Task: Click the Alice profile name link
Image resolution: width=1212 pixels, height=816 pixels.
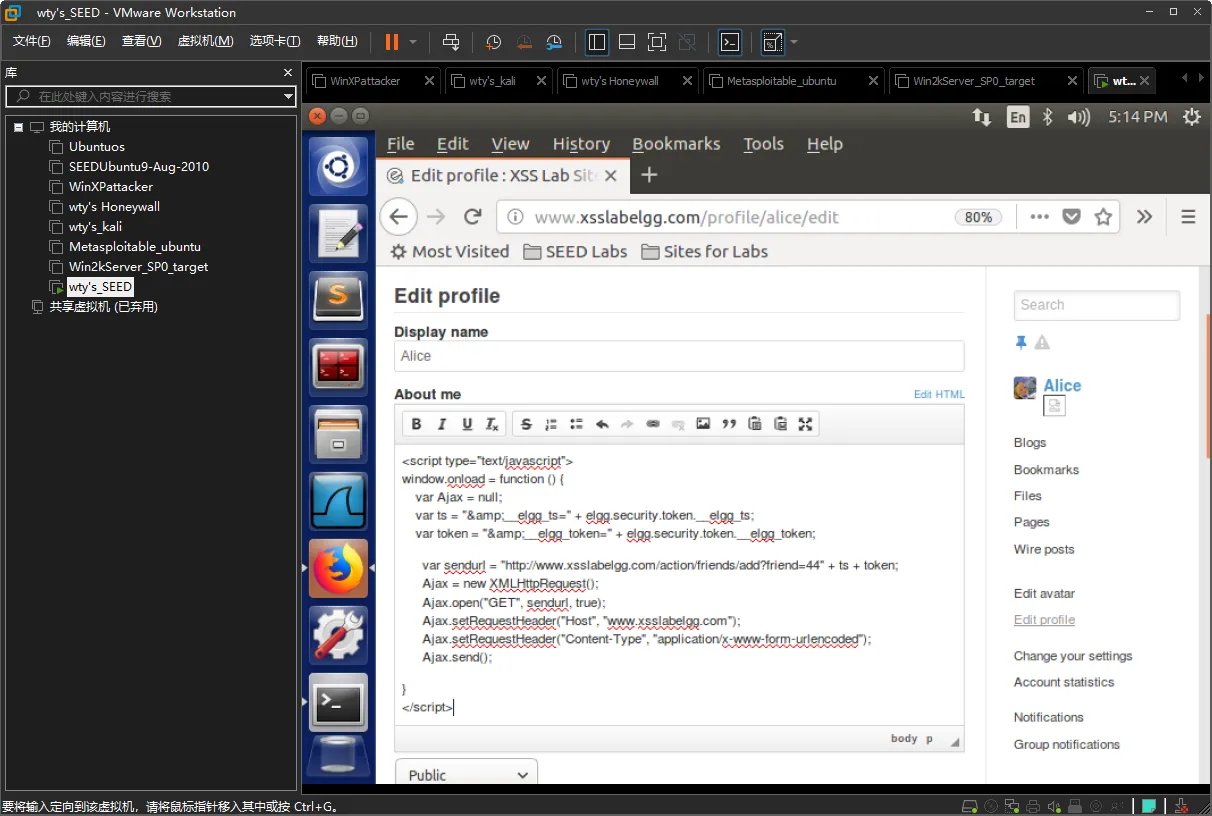Action: 1062,385
